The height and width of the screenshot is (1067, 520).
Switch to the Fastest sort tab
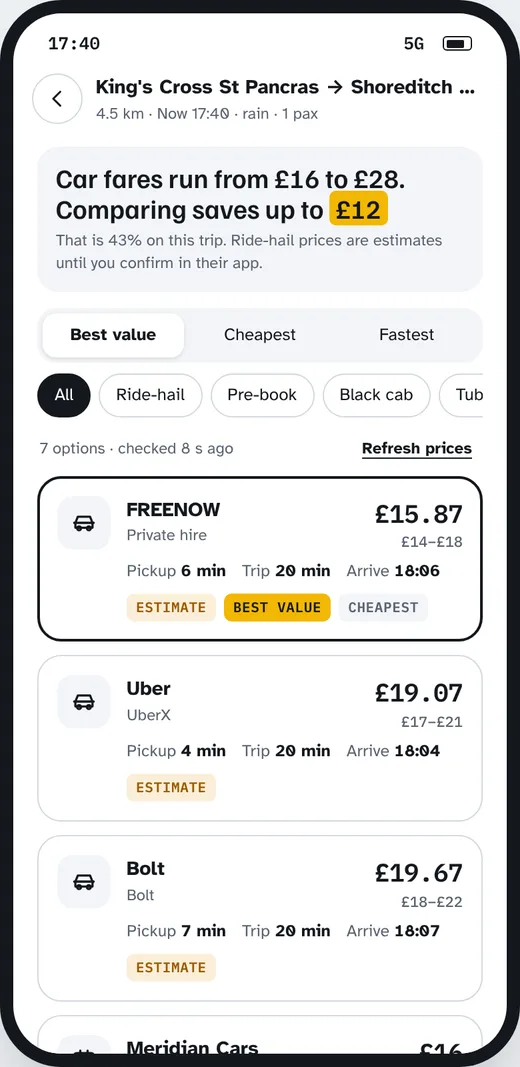pyautogui.click(x=406, y=335)
